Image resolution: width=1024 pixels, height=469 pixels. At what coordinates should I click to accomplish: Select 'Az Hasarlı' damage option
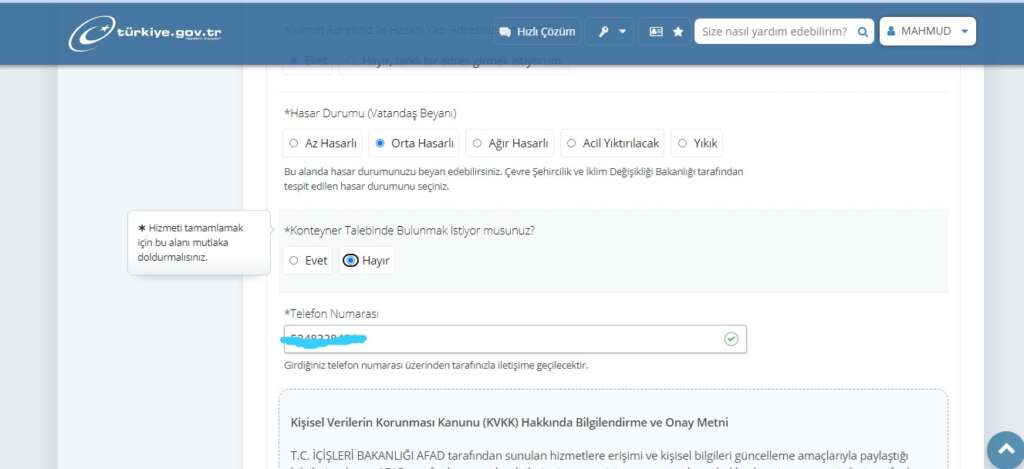click(322, 143)
